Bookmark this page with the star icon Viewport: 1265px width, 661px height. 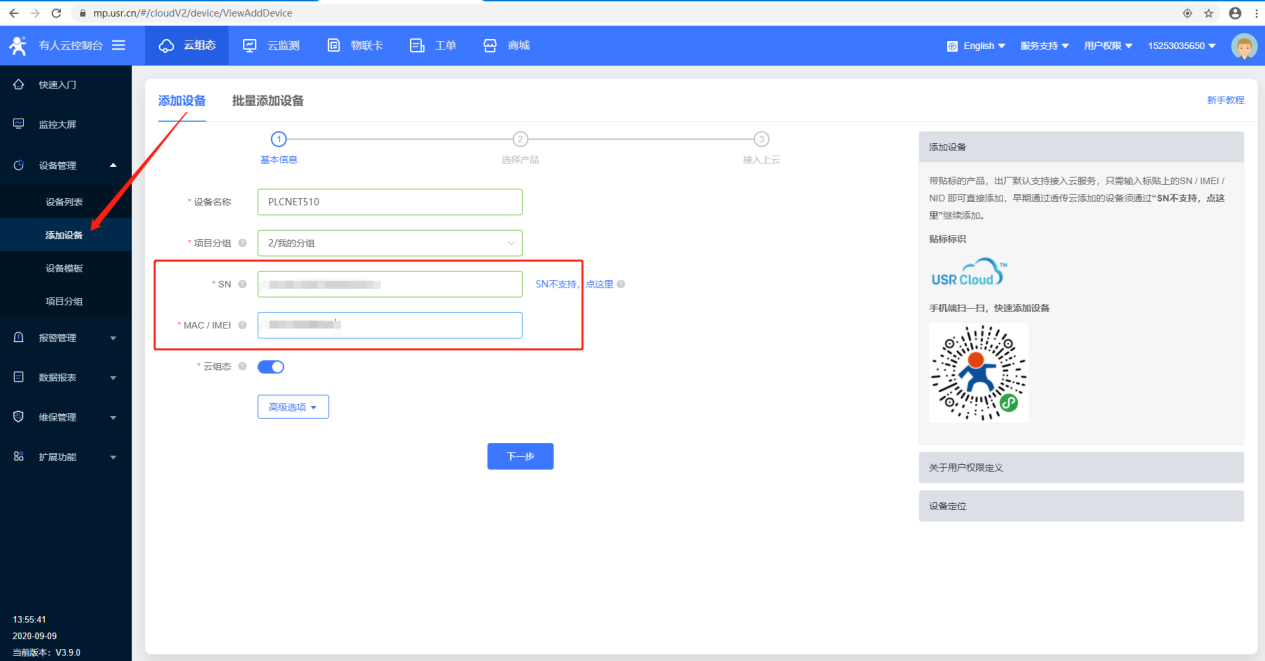(1209, 13)
